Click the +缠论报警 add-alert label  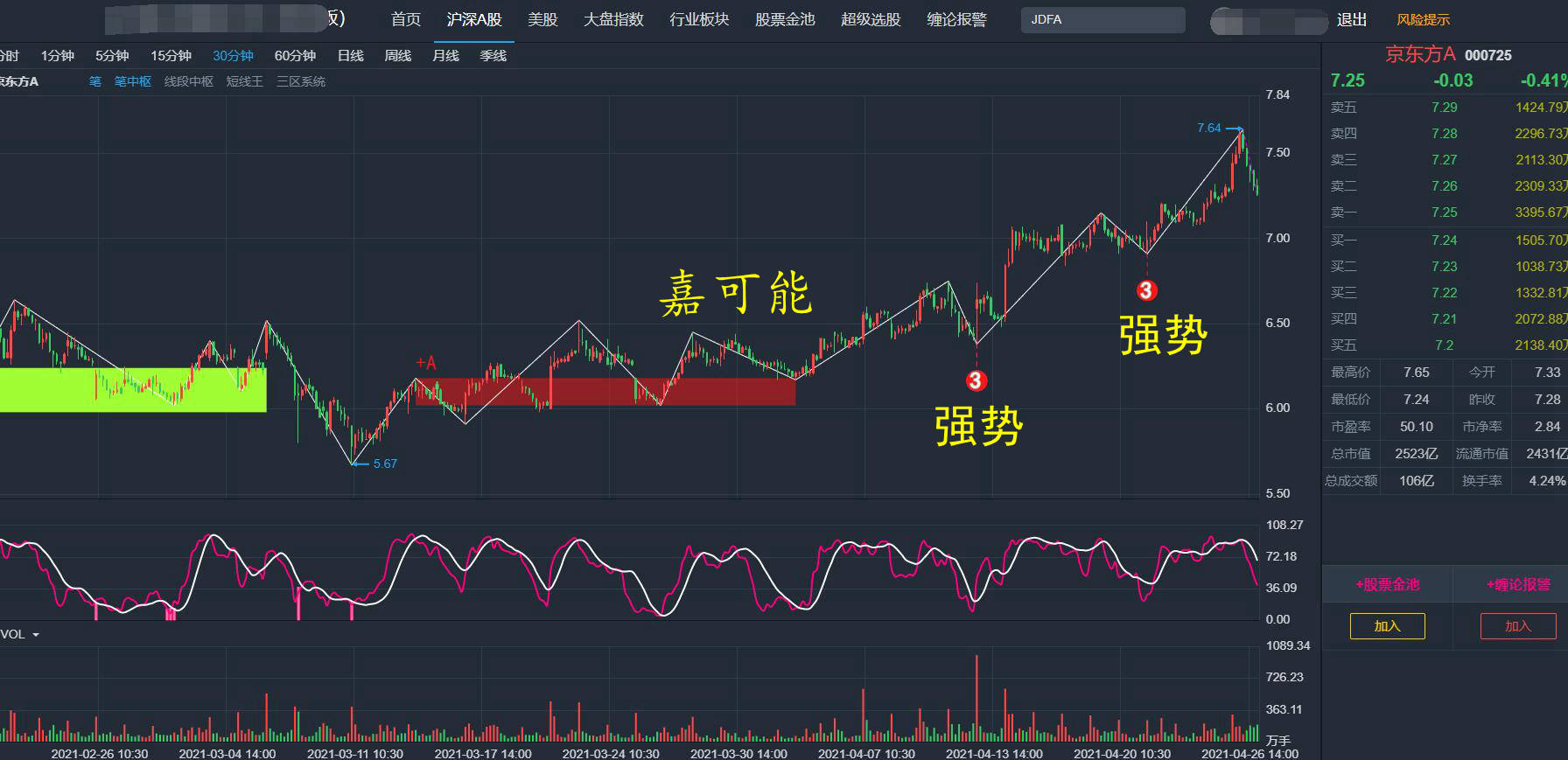point(1518,584)
